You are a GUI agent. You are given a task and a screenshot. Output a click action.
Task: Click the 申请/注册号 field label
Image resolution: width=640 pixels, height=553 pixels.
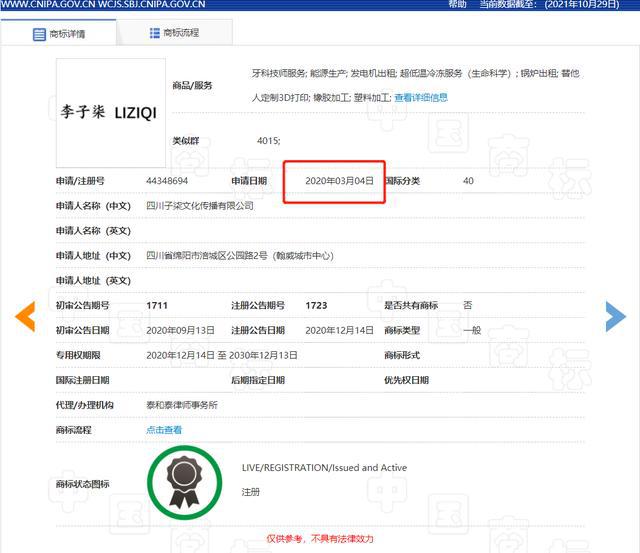80,181
